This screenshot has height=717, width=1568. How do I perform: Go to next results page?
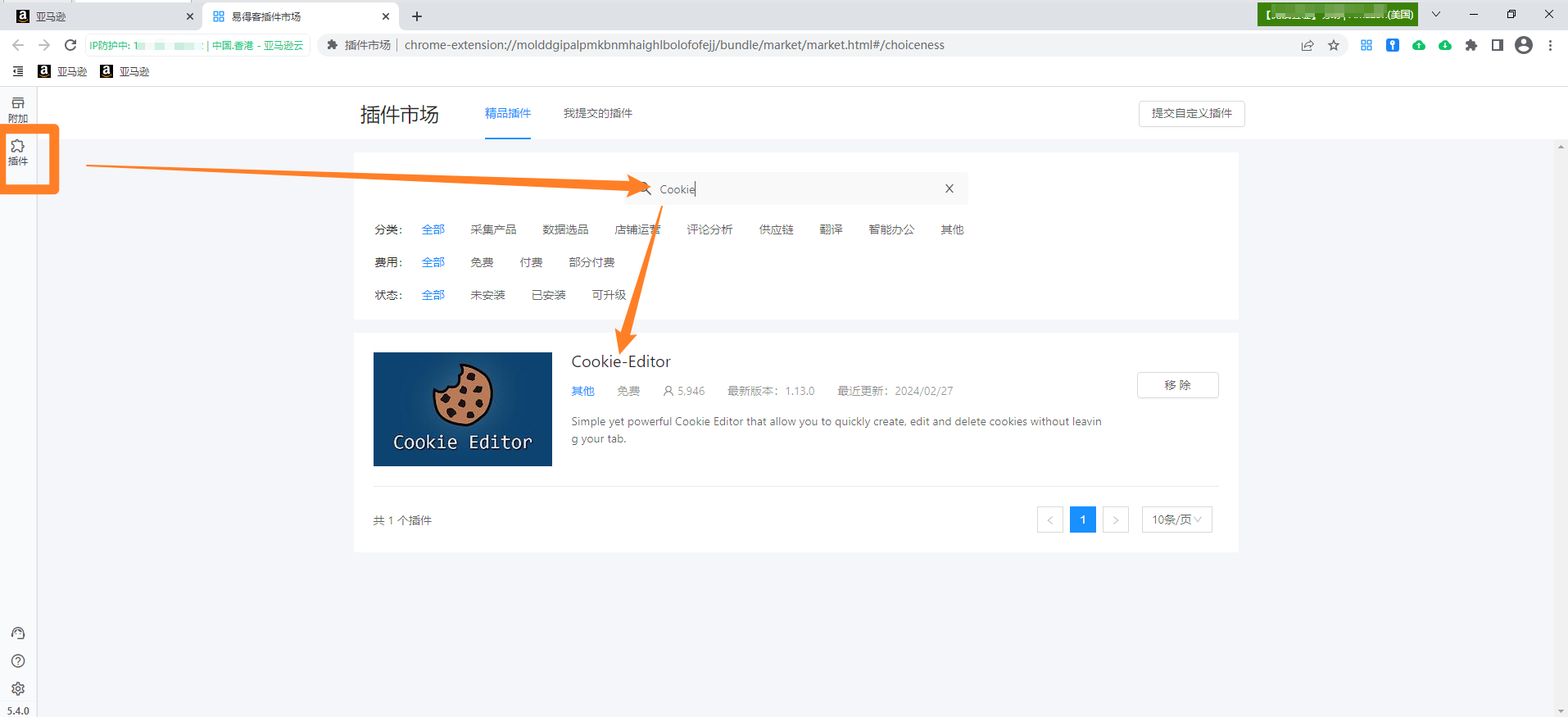[x=1116, y=520]
